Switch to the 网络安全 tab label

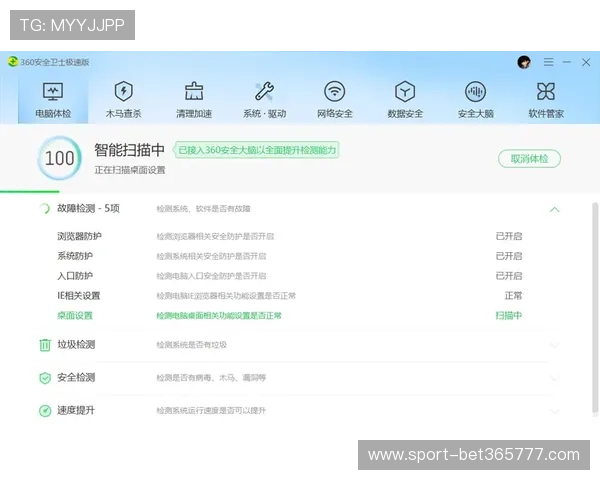(x=334, y=114)
